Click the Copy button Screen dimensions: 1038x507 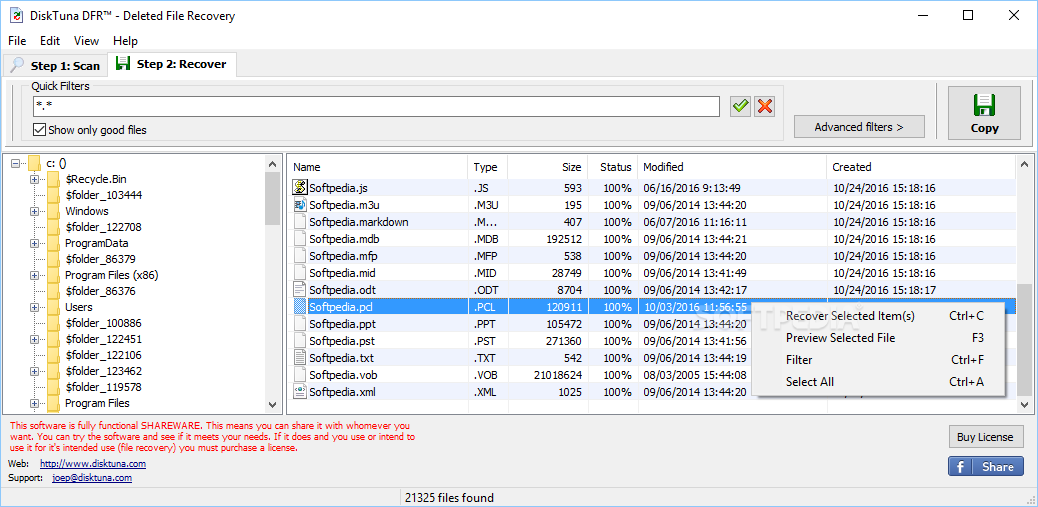click(x=984, y=113)
